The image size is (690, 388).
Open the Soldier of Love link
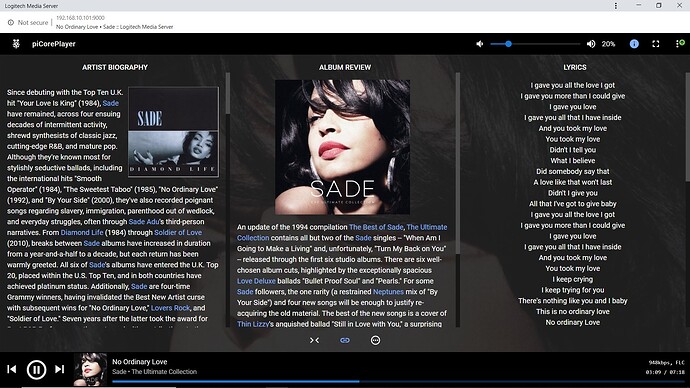pyautogui.click(x=178, y=232)
